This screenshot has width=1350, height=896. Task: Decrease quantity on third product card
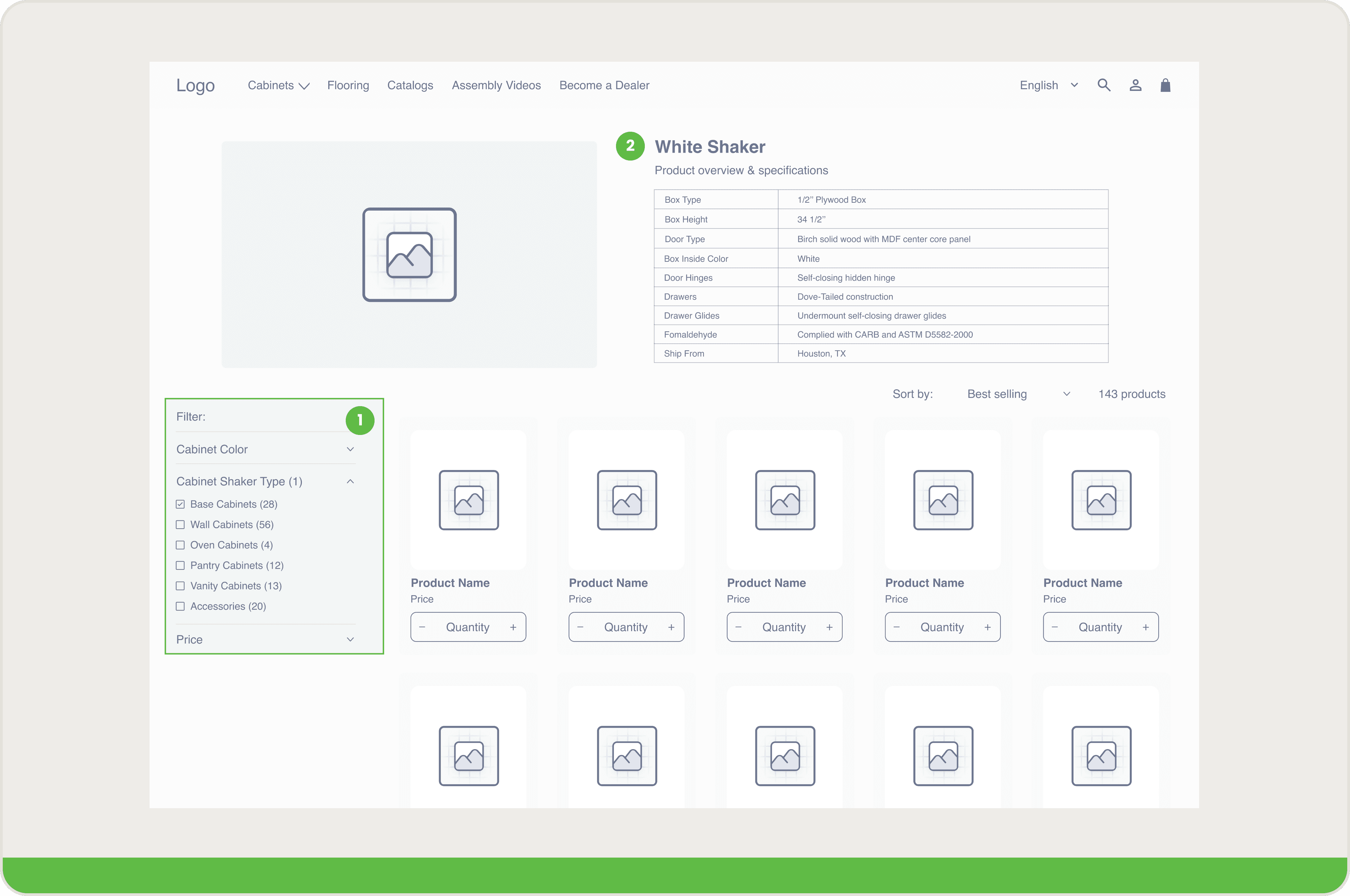point(738,627)
